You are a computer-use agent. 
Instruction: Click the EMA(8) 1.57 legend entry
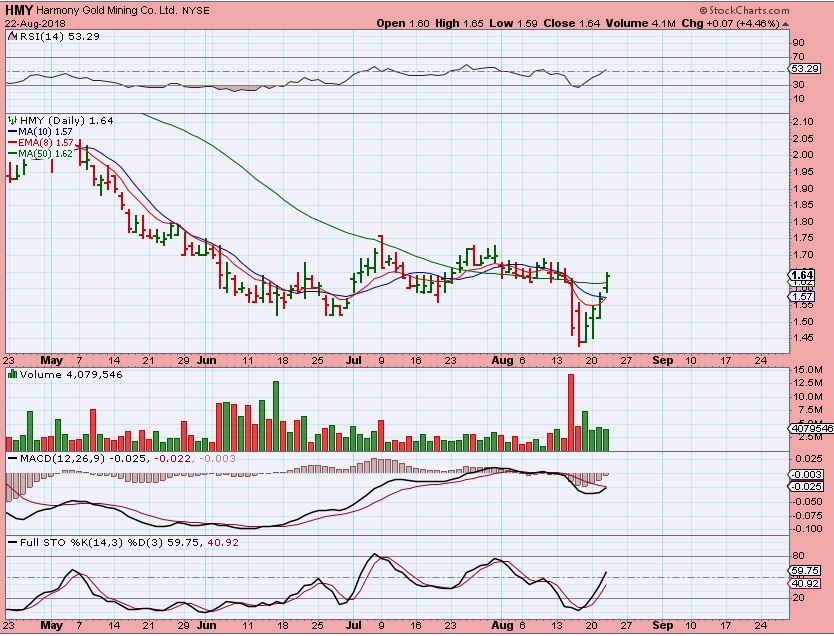point(41,143)
